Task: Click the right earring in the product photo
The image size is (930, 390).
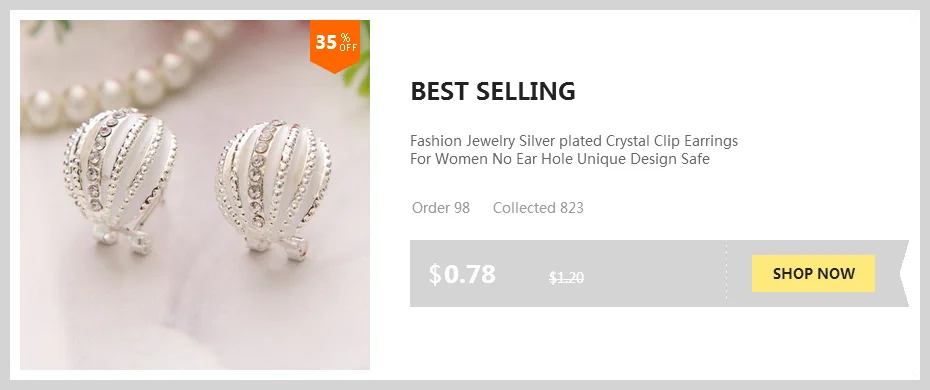Action: click(x=272, y=185)
